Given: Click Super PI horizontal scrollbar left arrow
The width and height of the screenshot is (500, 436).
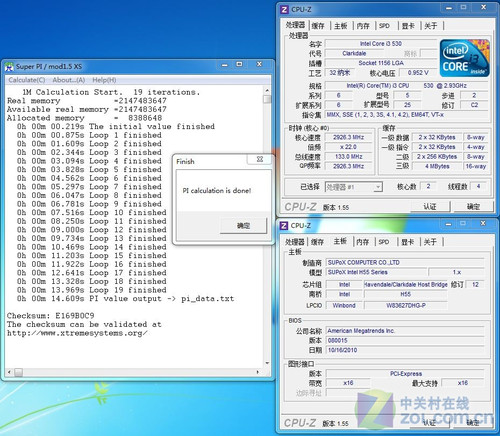Looking at the screenshot, I should click(9, 372).
